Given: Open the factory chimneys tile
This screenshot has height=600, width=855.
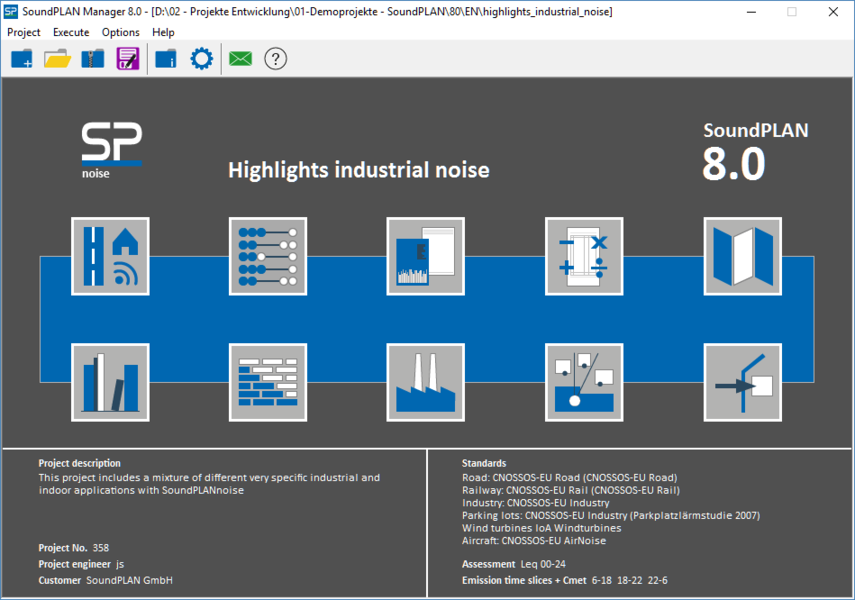Looking at the screenshot, I should click(426, 382).
